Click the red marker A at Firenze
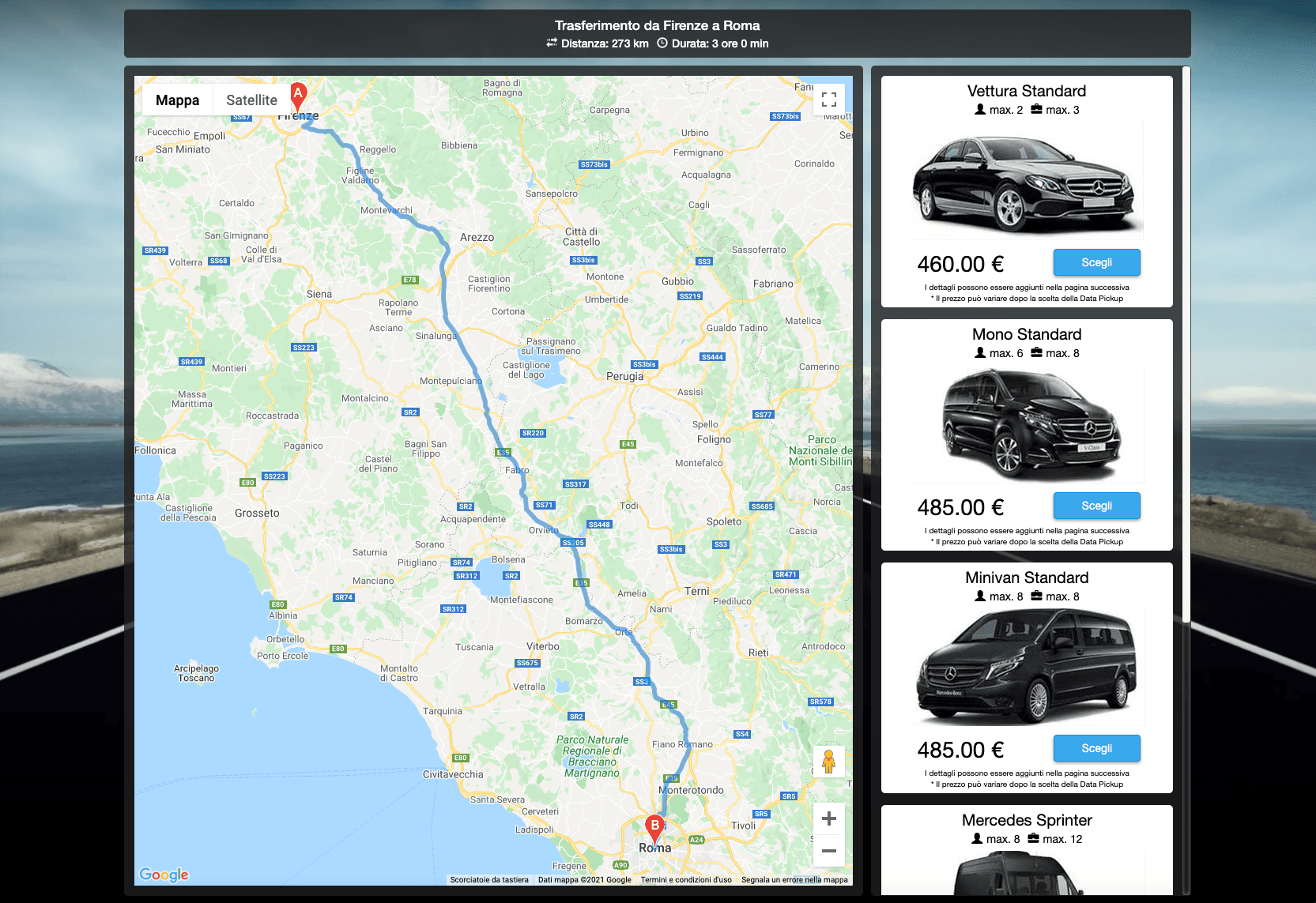The width and height of the screenshot is (1316, 903). [x=298, y=96]
